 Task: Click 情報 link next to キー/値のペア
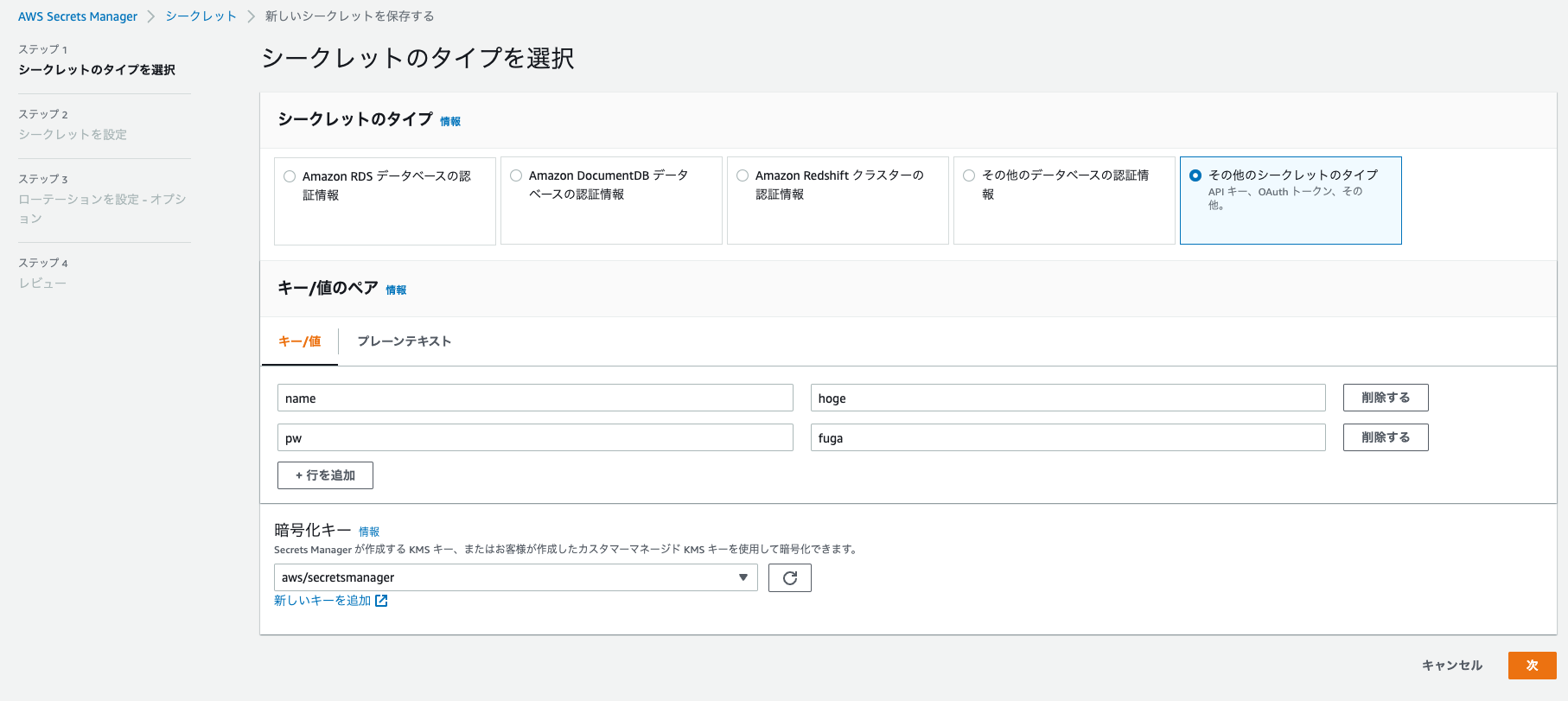pos(396,290)
